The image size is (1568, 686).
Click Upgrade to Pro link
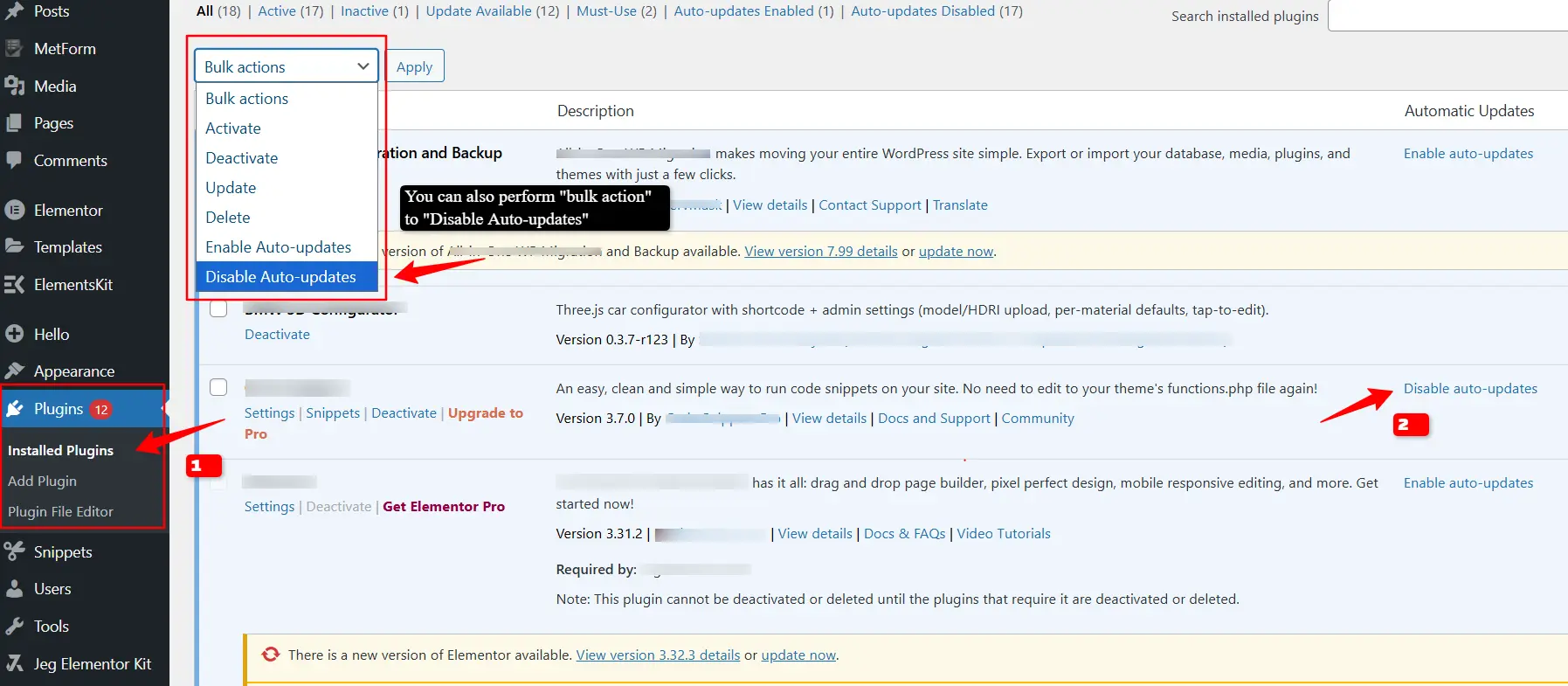383,424
